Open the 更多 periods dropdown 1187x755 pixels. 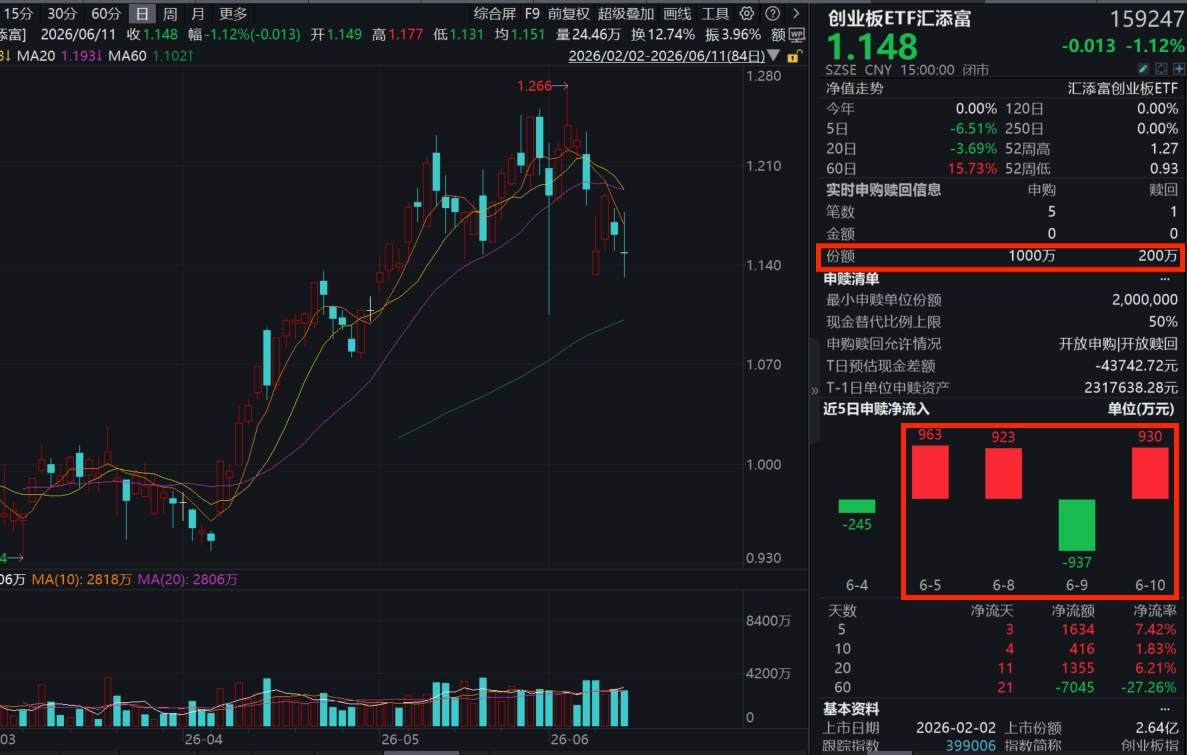point(233,14)
